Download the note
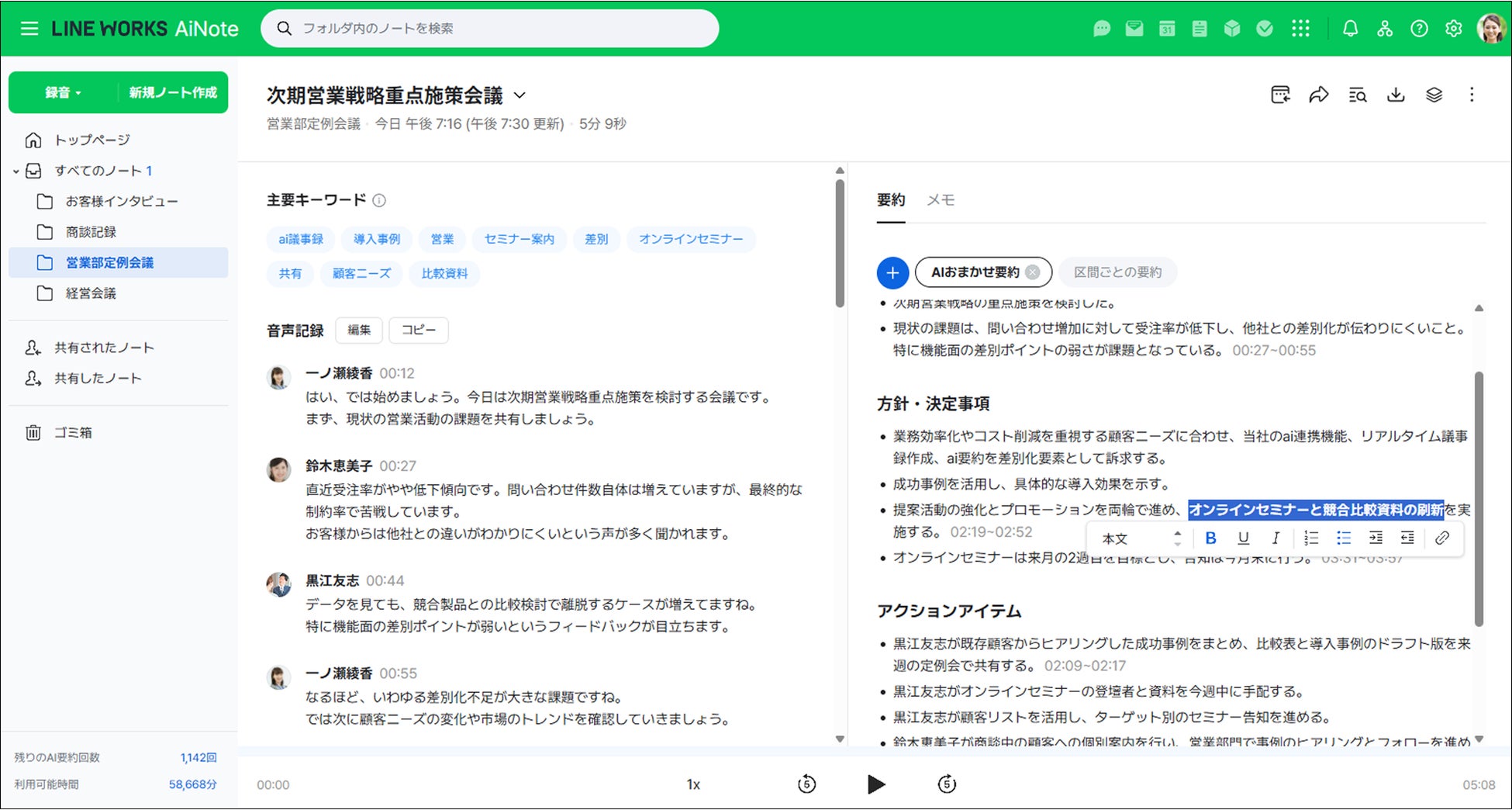 (1396, 95)
